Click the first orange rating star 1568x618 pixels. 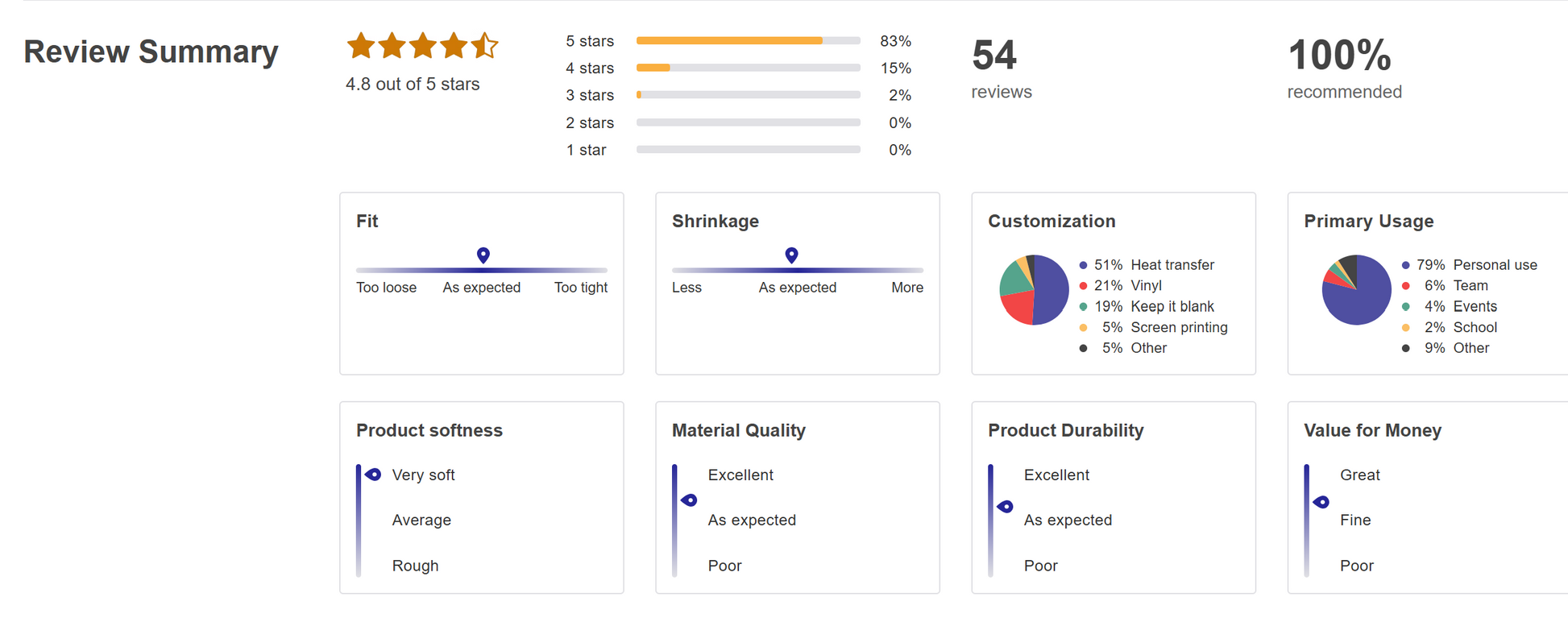360,46
